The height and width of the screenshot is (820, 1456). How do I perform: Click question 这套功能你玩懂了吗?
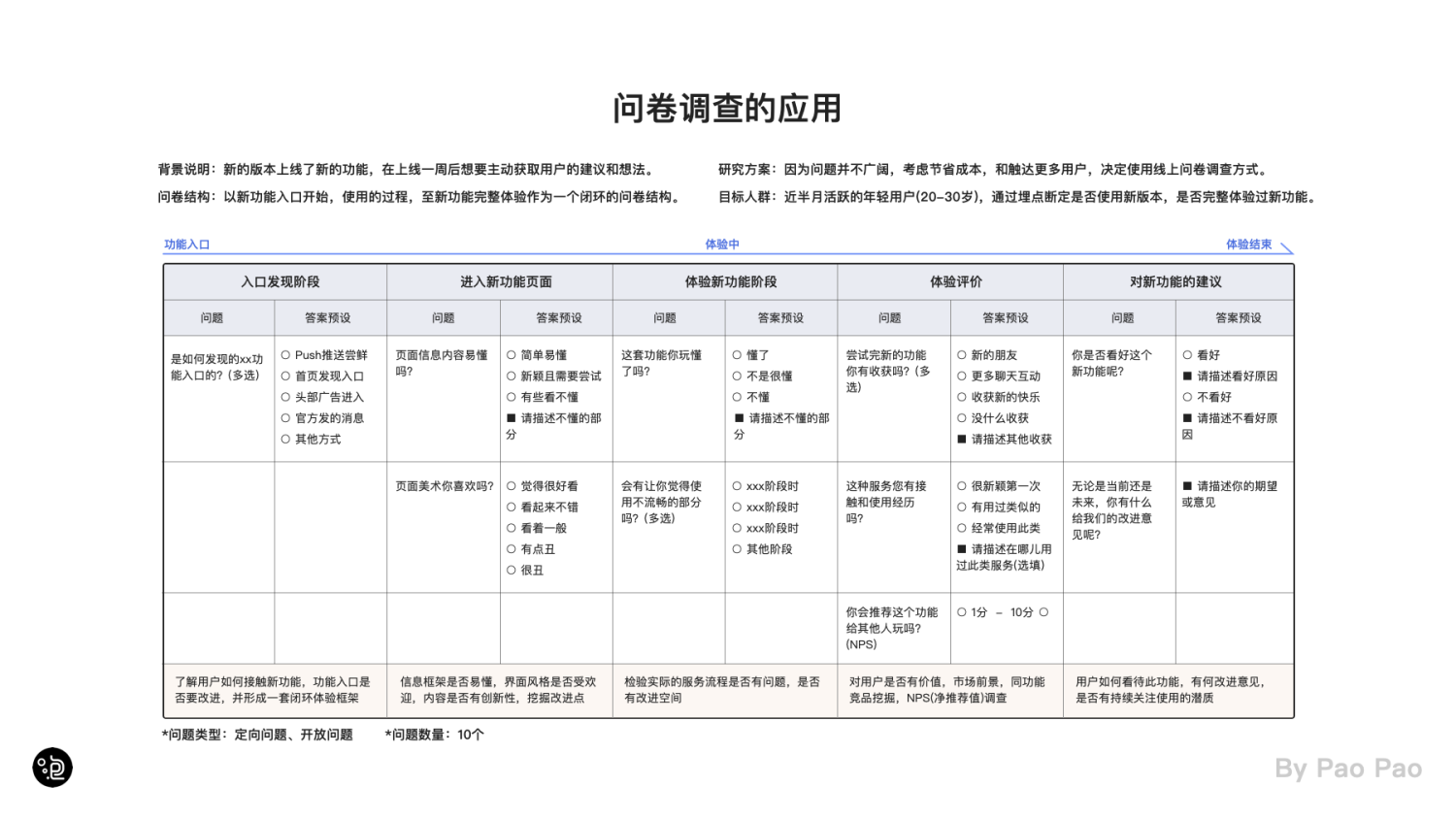[662, 363]
